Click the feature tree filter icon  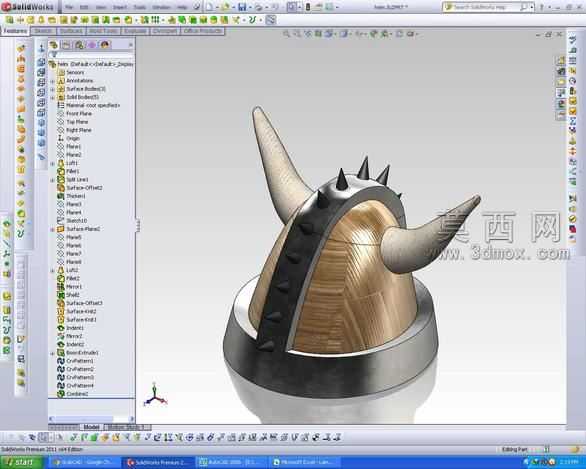tap(53, 55)
